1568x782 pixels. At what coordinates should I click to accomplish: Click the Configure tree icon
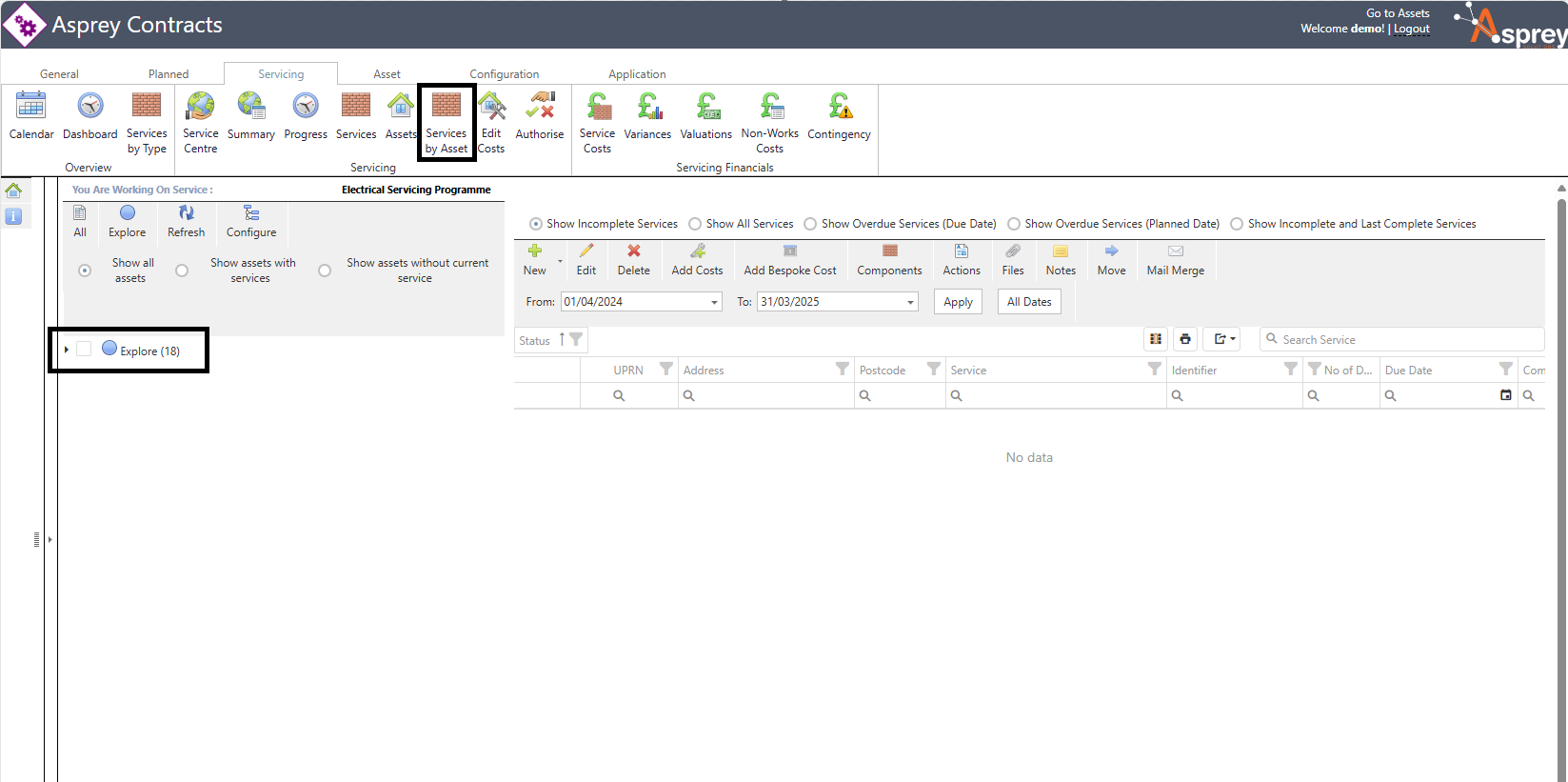tap(251, 221)
